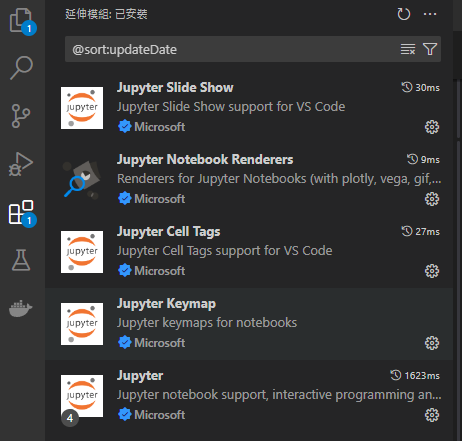The height and width of the screenshot is (441, 462).
Task: Click the Jupyter Notebook Renderers icon thumbnail
Action: tap(82, 180)
